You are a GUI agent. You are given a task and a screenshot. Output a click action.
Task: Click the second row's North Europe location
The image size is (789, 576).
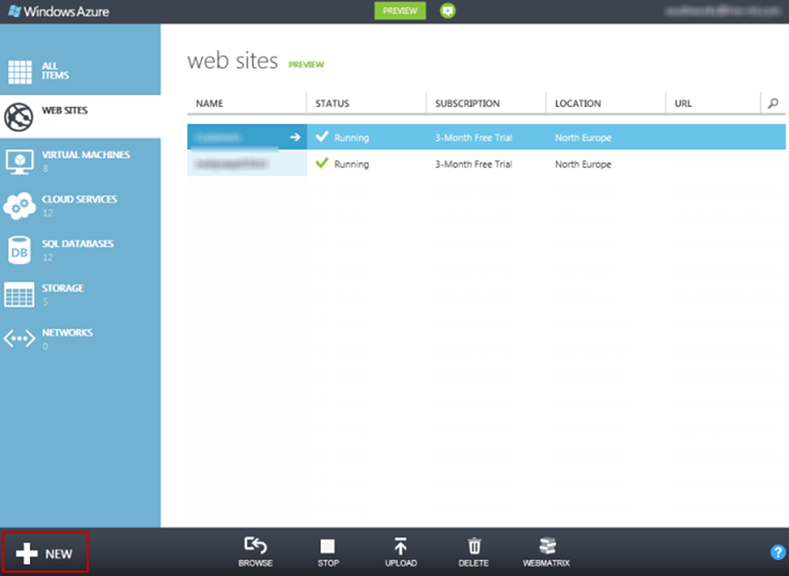(x=583, y=164)
